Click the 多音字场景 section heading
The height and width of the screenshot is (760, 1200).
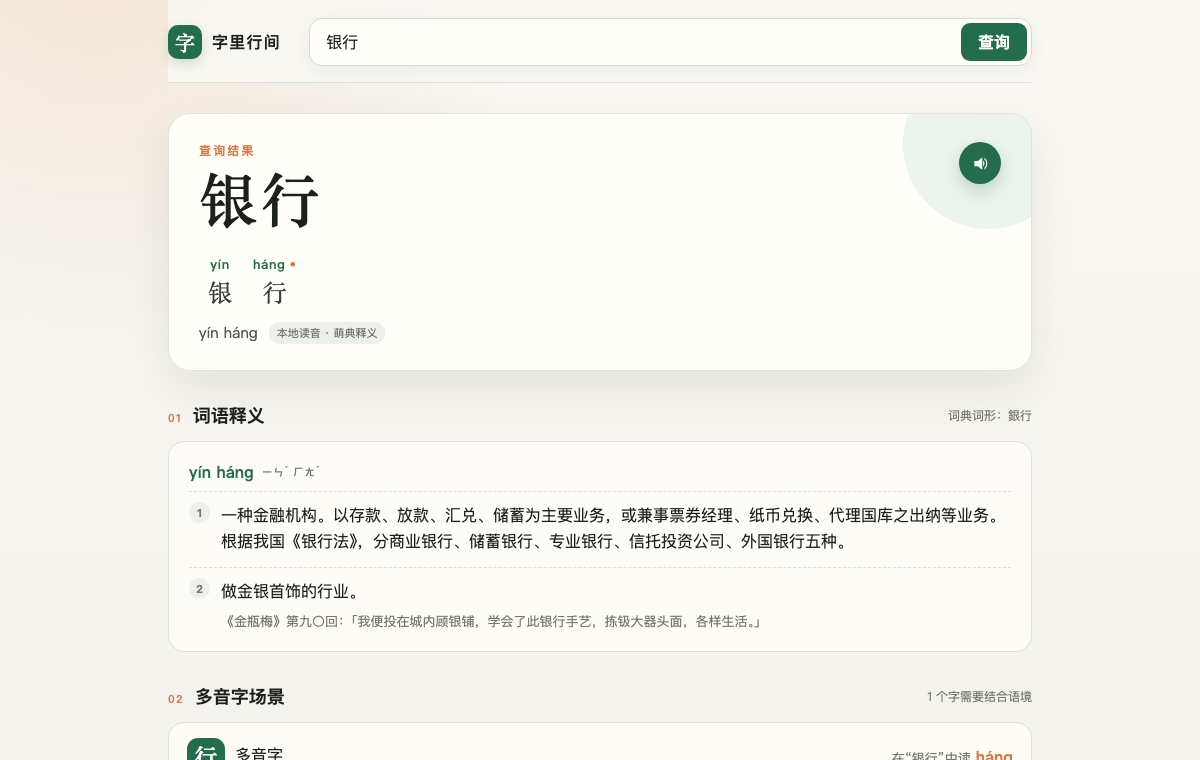pyautogui.click(x=239, y=697)
